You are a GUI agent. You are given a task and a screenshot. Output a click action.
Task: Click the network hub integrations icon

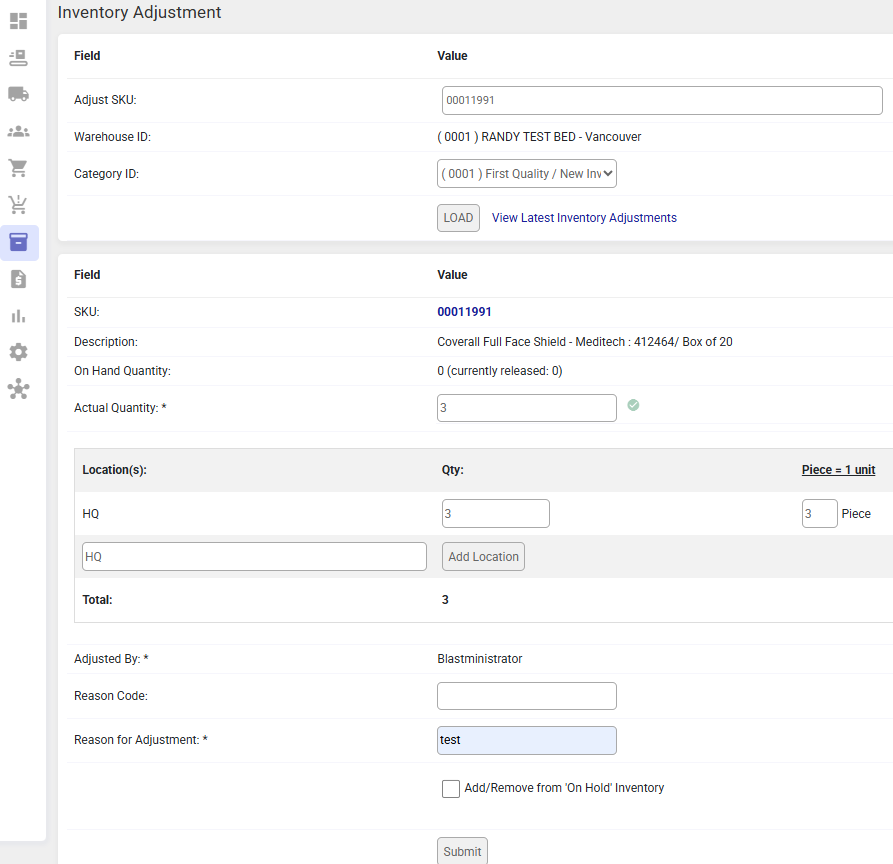point(19,389)
